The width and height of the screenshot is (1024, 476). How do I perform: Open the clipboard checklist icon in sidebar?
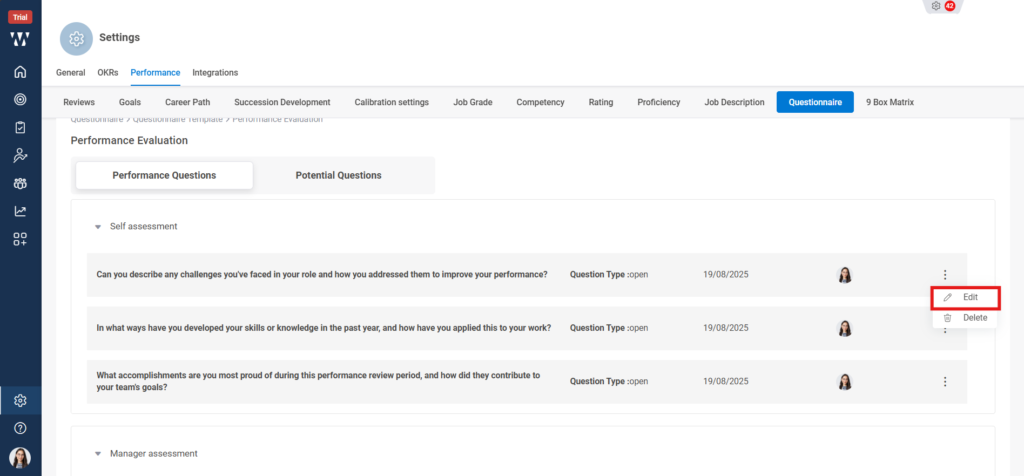coord(20,127)
